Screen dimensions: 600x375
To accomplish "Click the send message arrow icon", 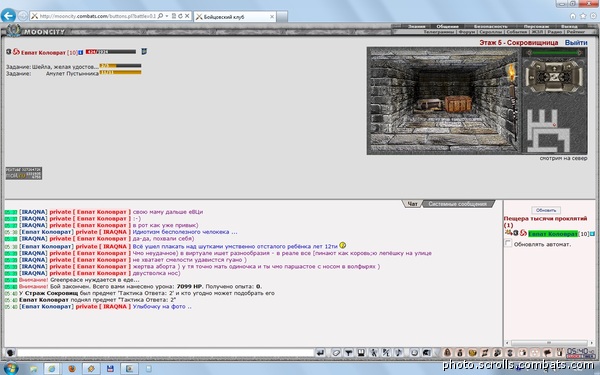I will point(320,352).
